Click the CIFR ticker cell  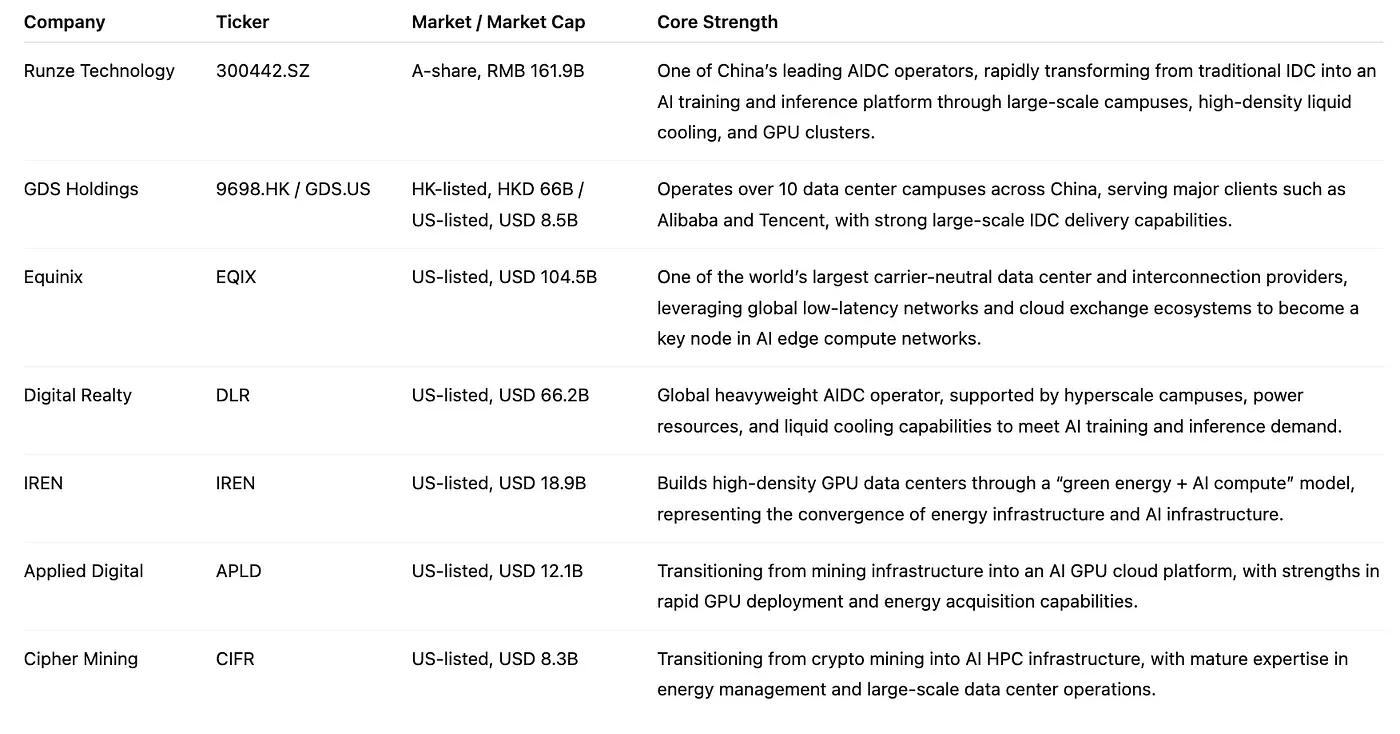tap(235, 659)
